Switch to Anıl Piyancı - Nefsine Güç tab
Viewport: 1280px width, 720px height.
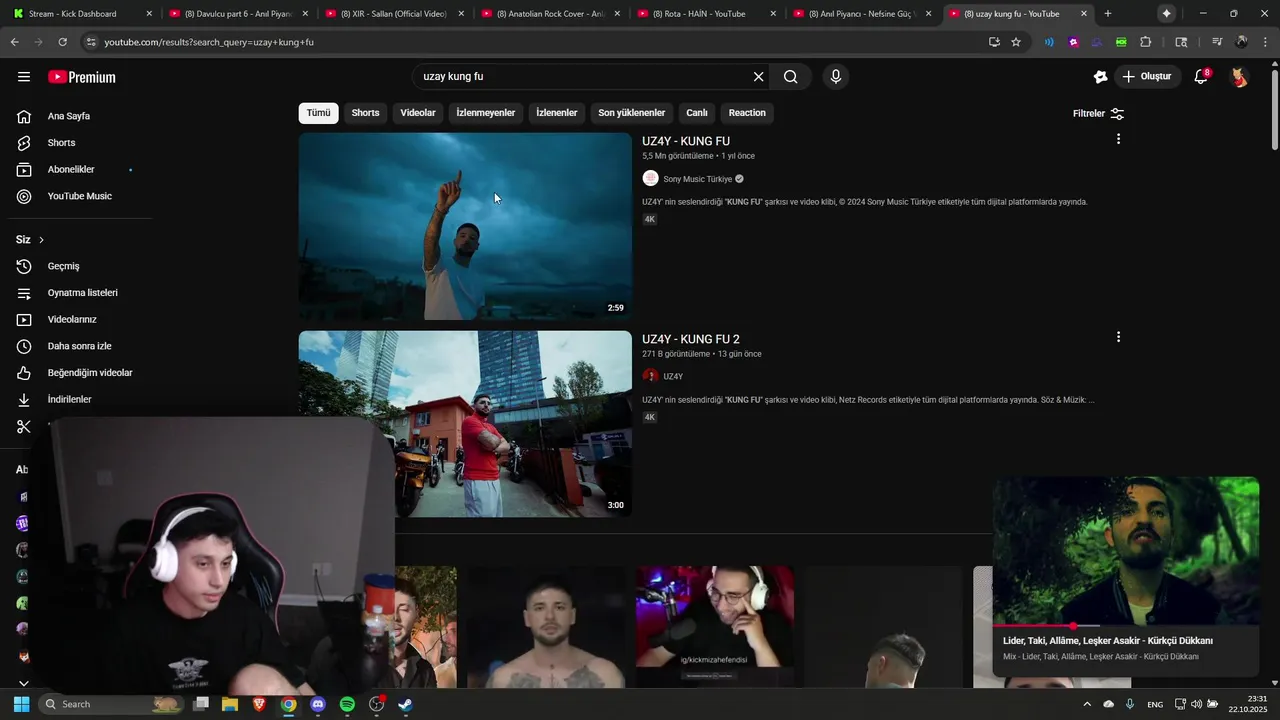pyautogui.click(x=861, y=13)
